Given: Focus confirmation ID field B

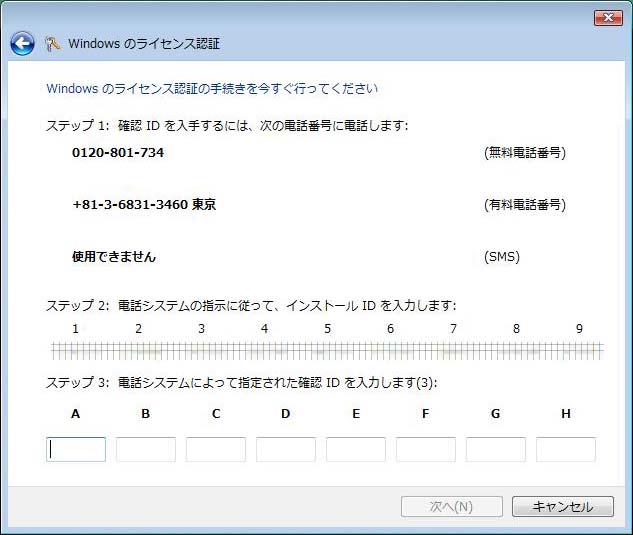Looking at the screenshot, I should point(146,449).
